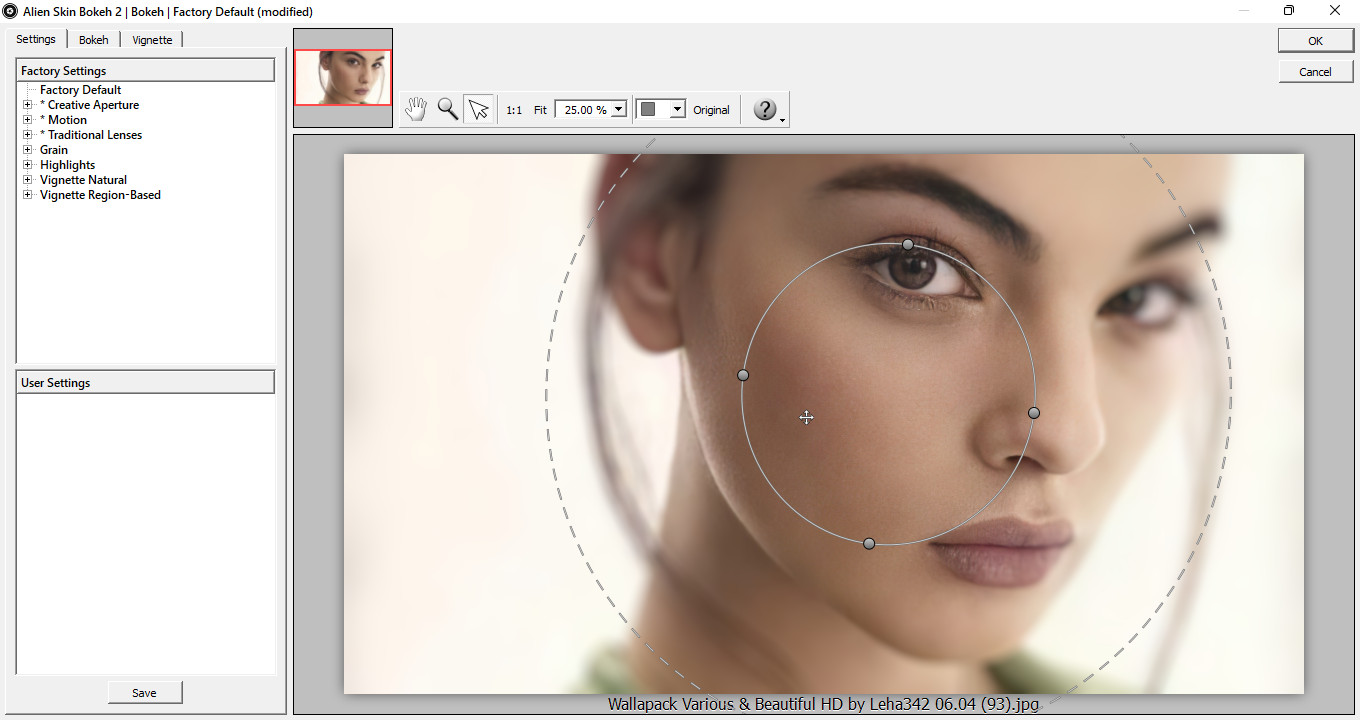Switch to the Vignette tab

152,40
